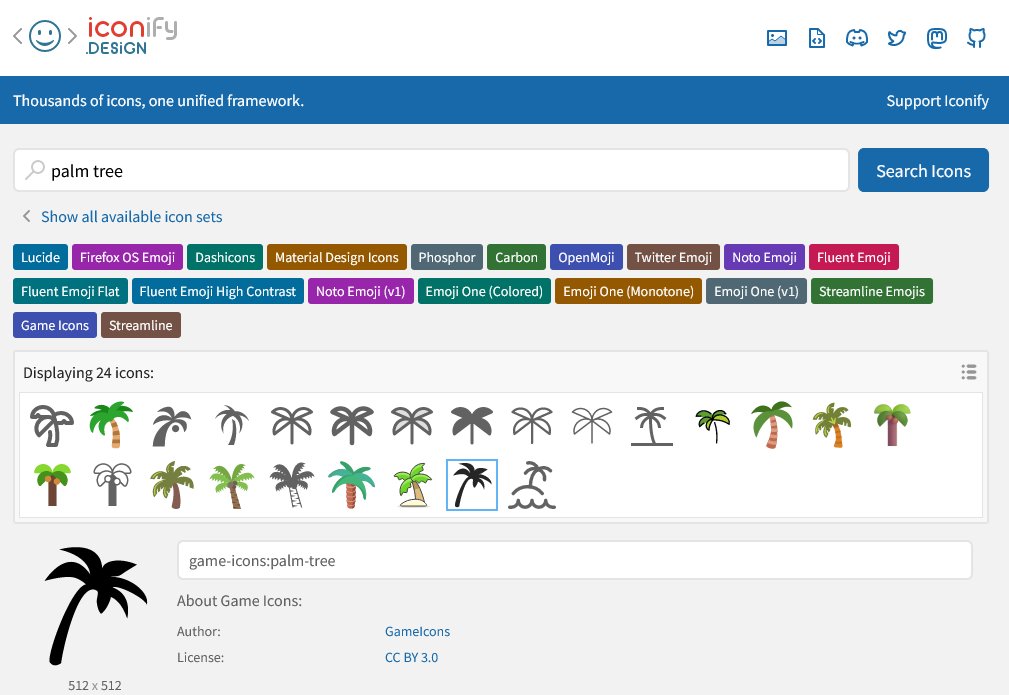Open the GitHub cat icon
This screenshot has width=1009, height=695.
tap(976, 38)
